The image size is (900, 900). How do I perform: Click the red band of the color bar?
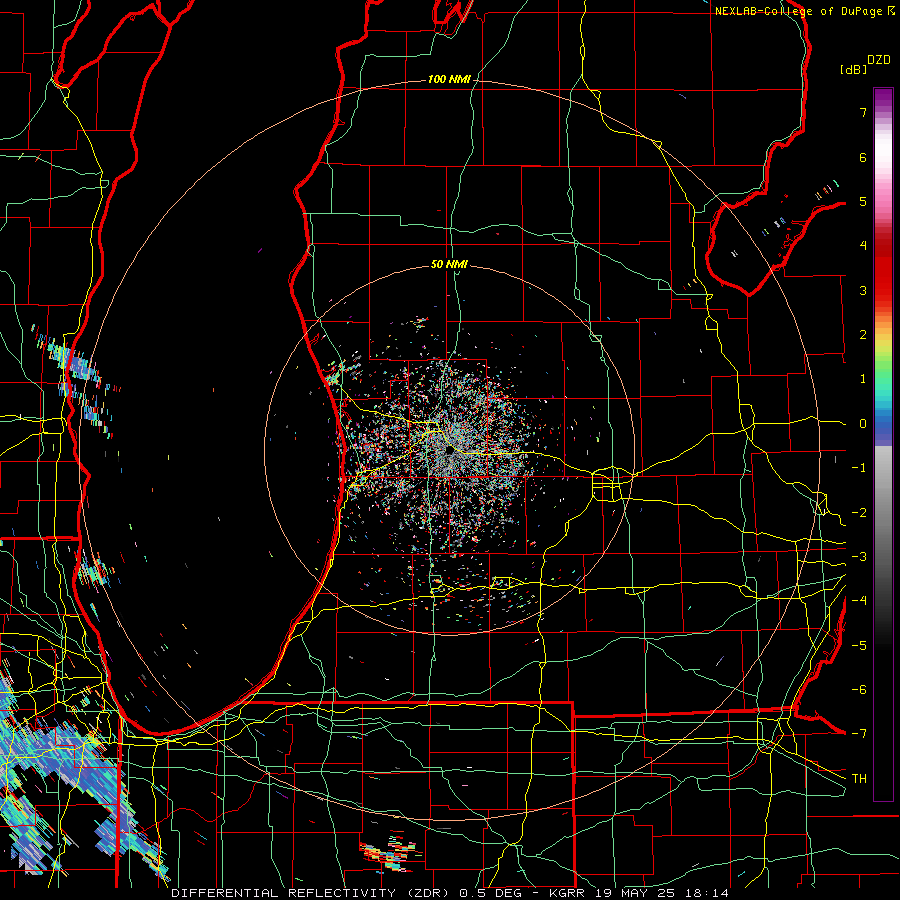click(883, 270)
